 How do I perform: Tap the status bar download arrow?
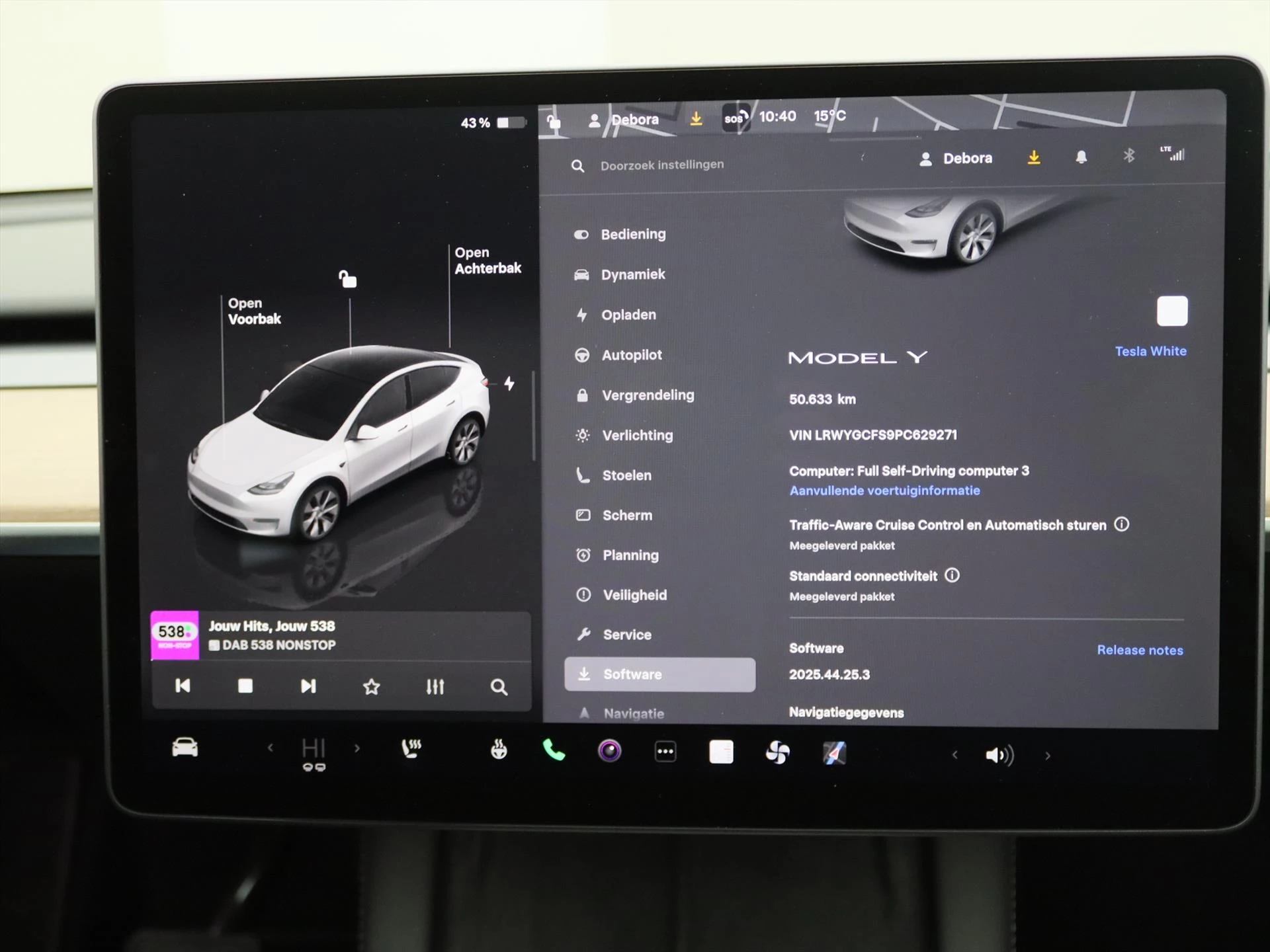point(696,118)
